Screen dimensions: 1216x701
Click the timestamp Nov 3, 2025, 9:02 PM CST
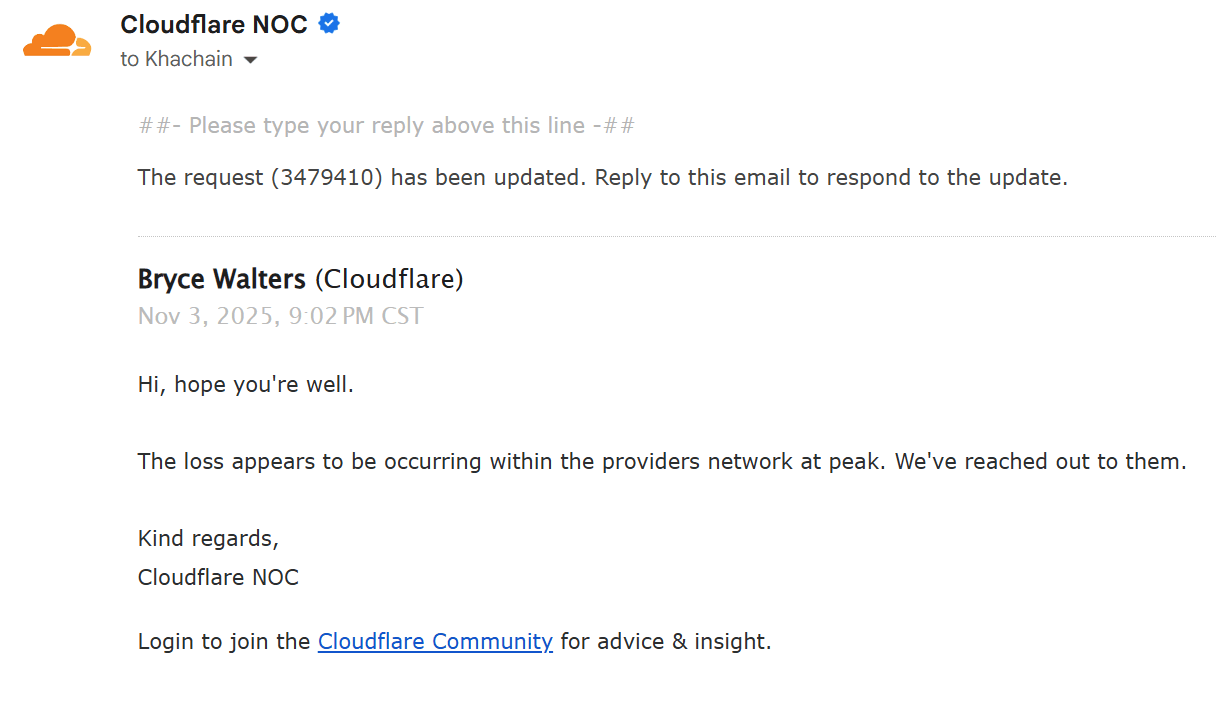[x=280, y=317]
